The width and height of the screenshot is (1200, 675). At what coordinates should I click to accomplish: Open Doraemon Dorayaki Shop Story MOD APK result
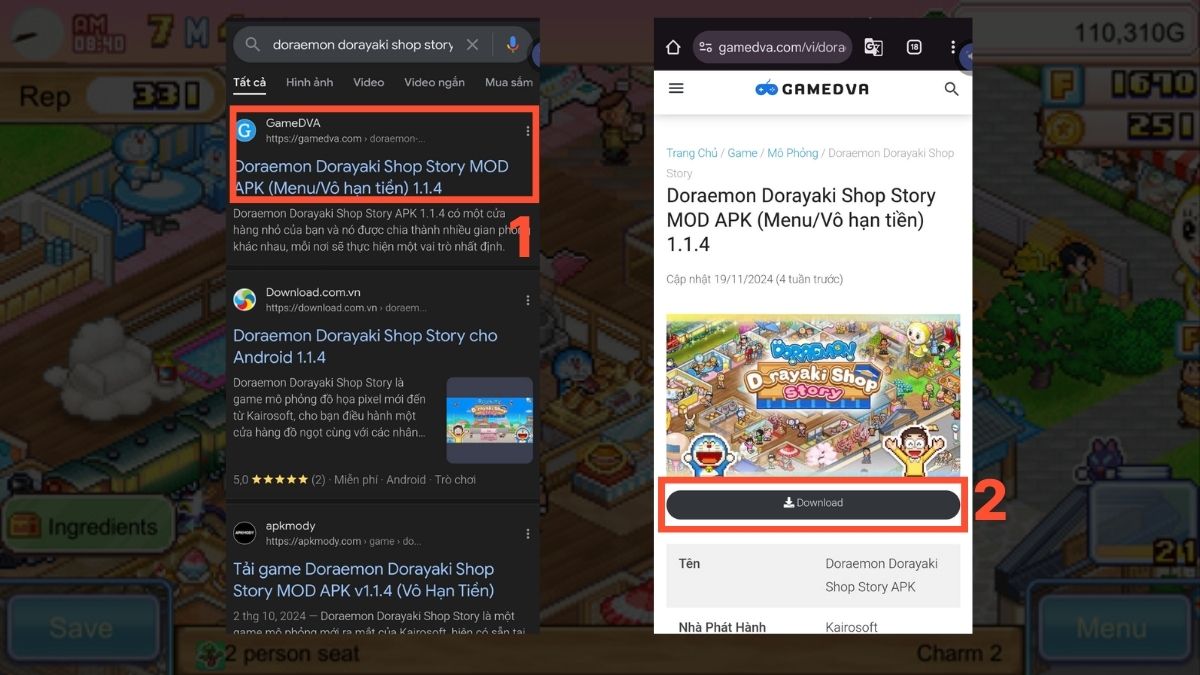pos(371,177)
